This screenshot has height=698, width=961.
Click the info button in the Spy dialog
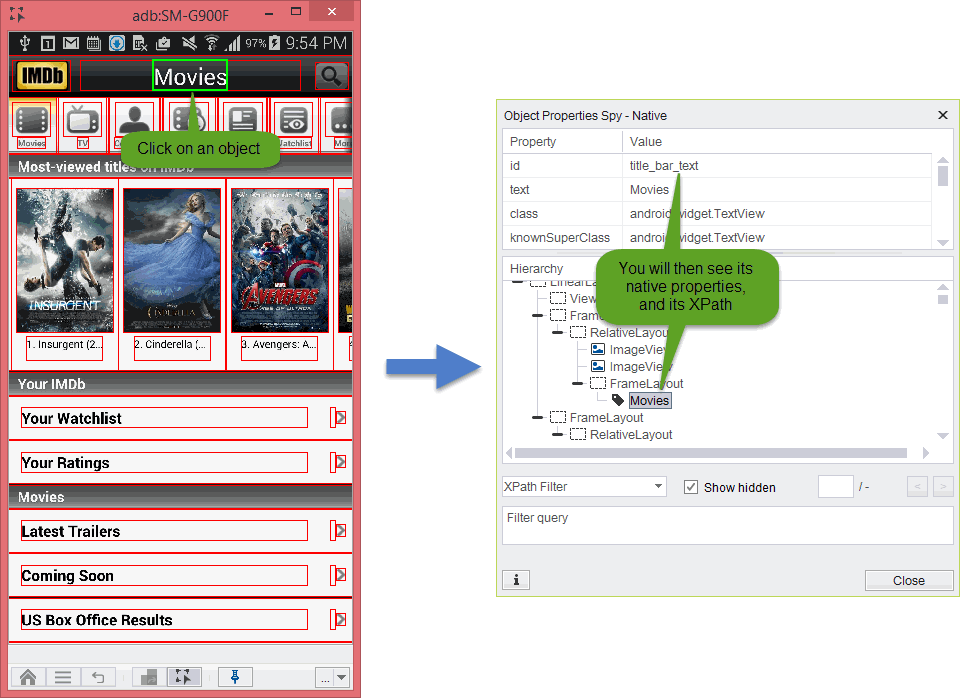[516, 580]
